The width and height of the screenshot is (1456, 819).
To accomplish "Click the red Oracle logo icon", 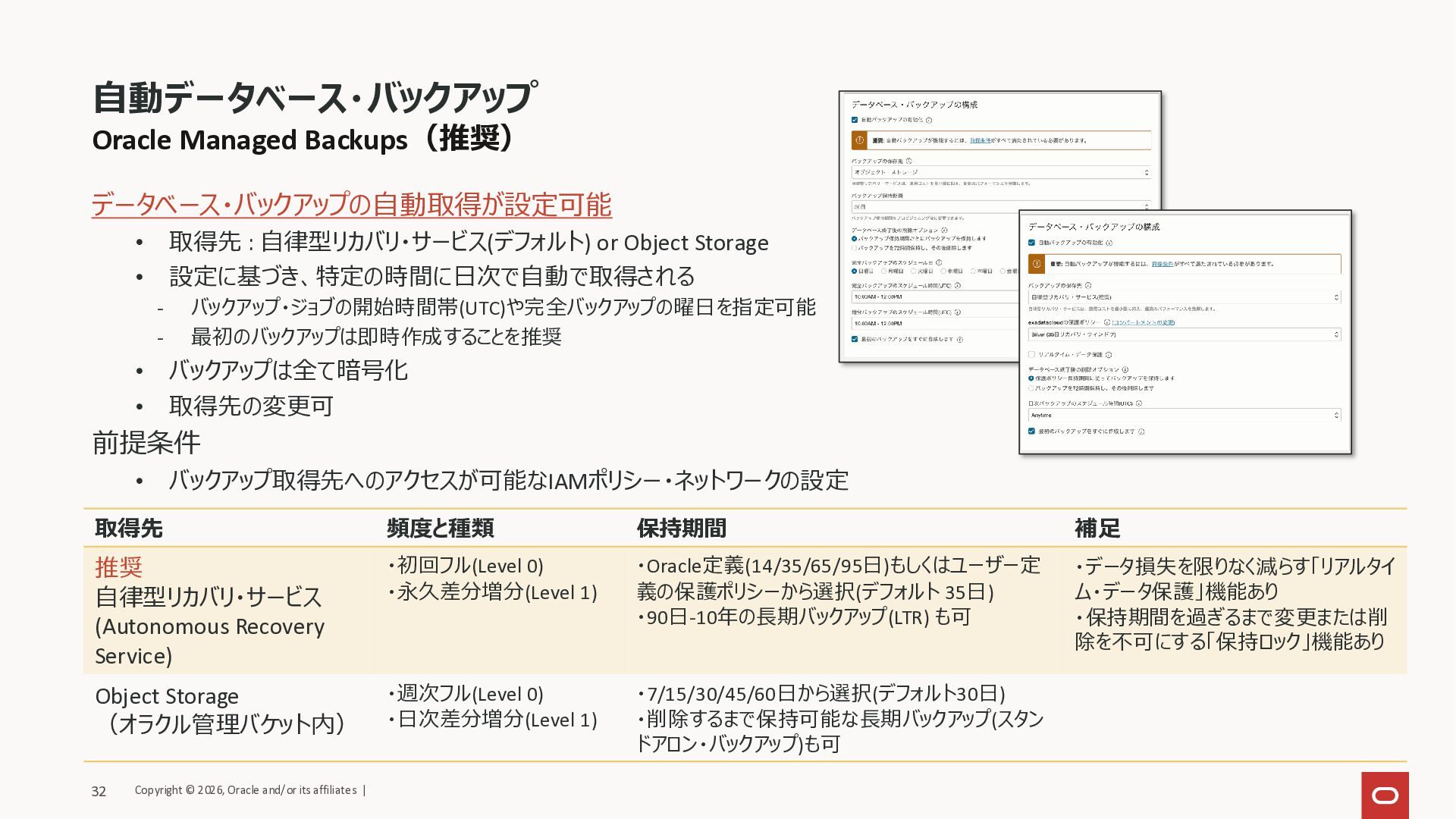I will (1385, 795).
